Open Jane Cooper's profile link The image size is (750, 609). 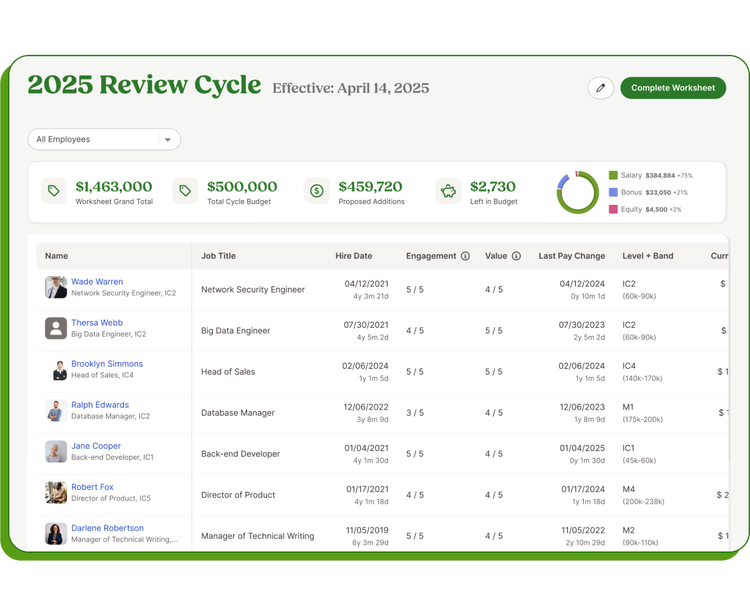(x=96, y=446)
